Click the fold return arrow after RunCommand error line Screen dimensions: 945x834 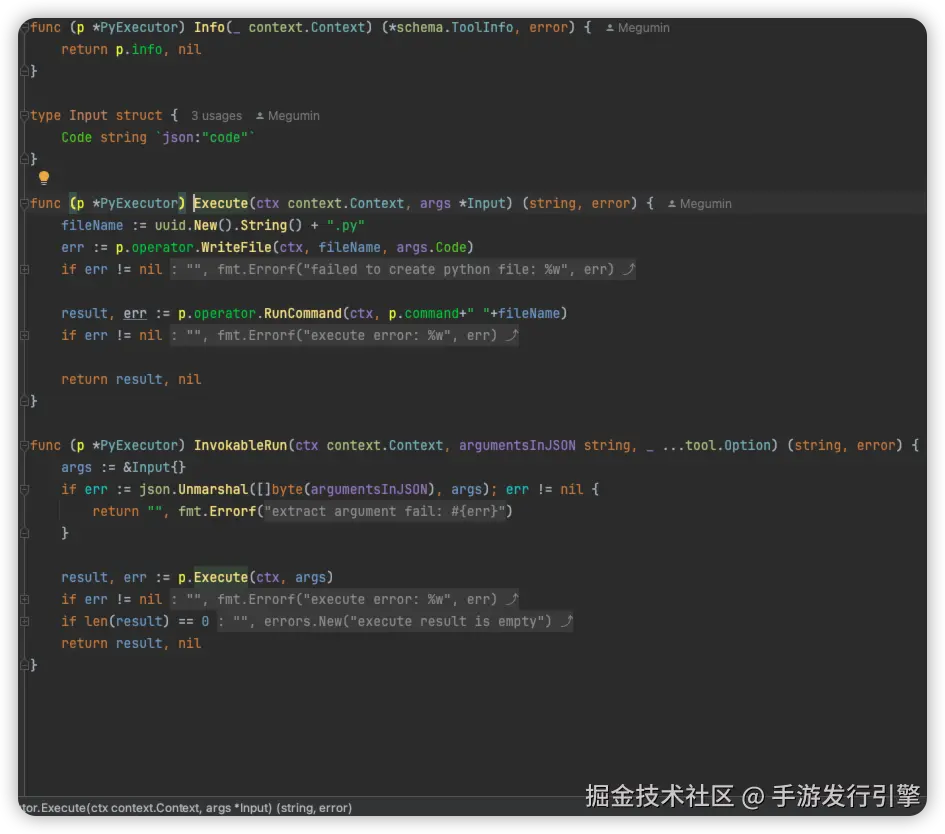click(x=512, y=336)
